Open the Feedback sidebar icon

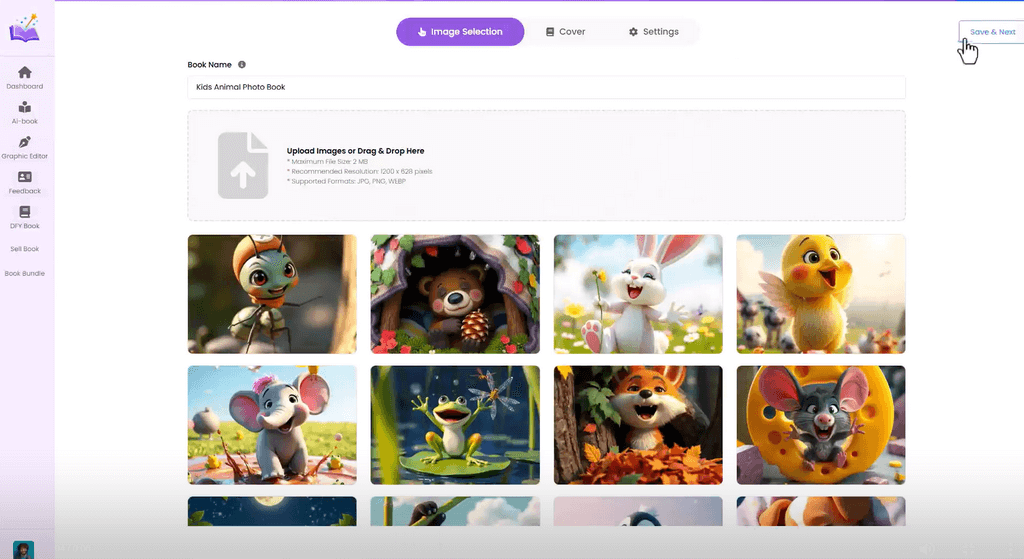tap(25, 177)
